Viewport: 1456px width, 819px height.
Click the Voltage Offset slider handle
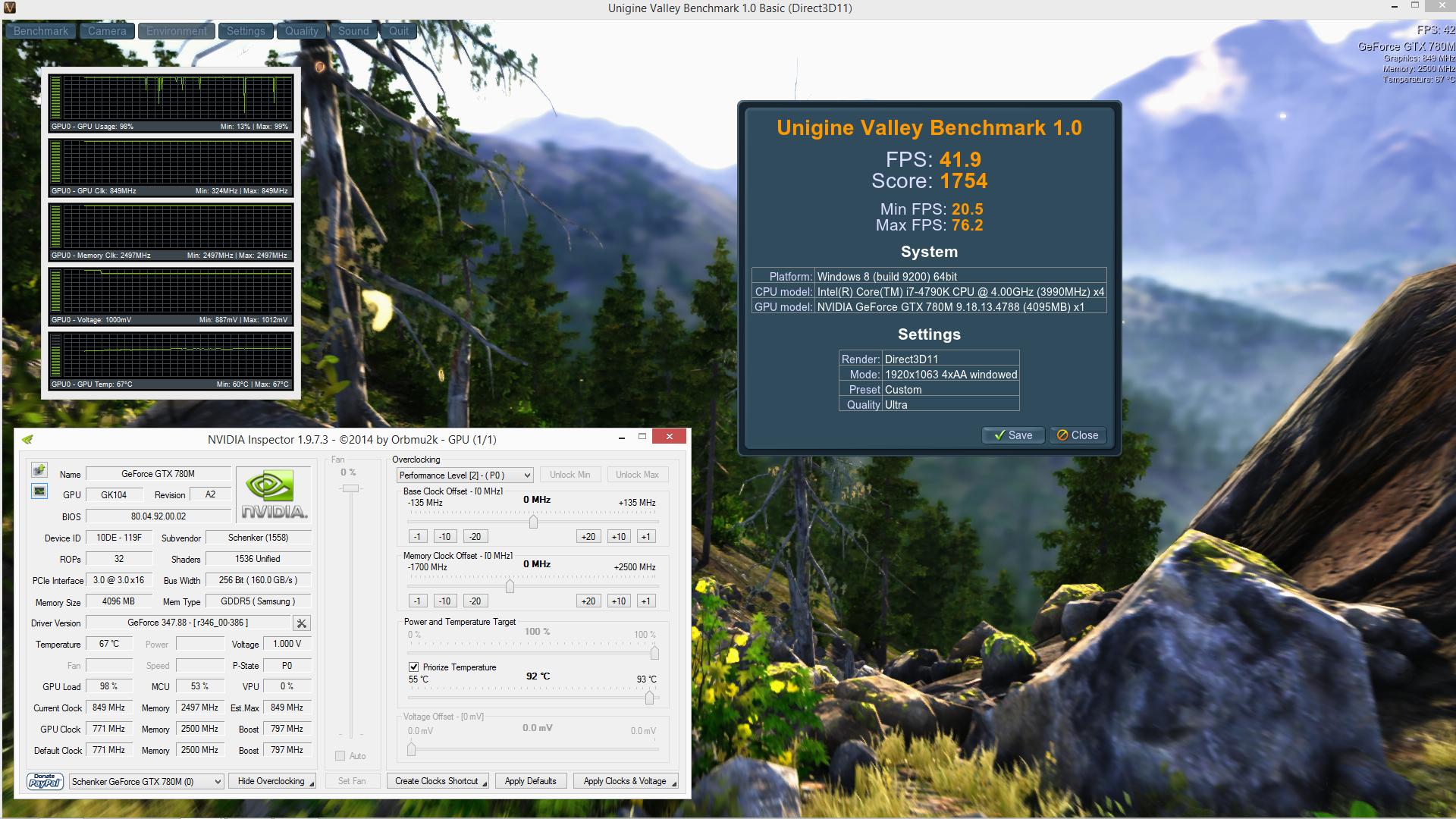coord(412,749)
